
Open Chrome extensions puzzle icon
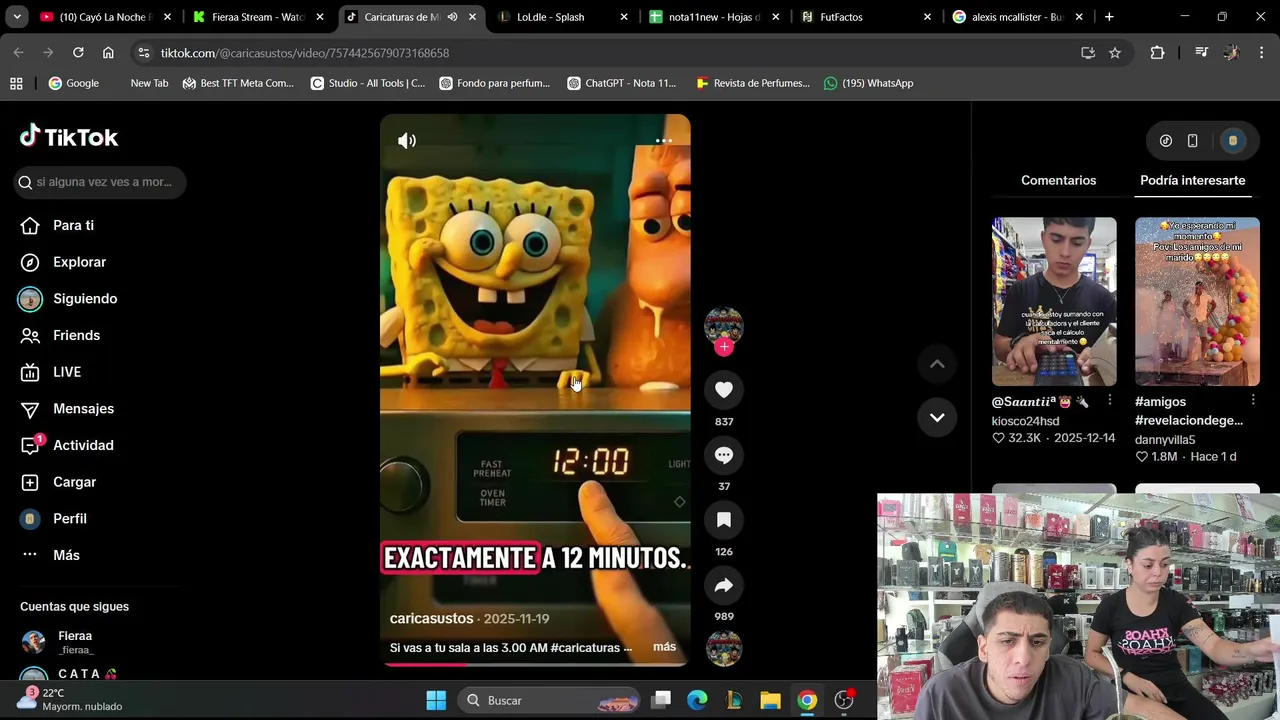pos(1157,53)
